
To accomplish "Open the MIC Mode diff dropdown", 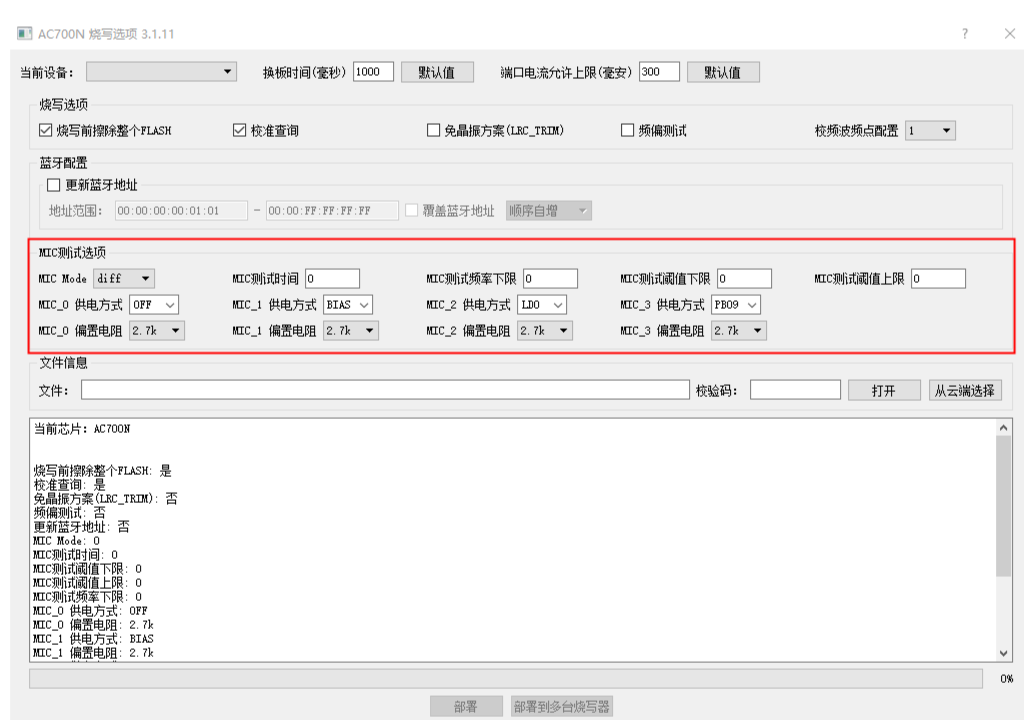I will tap(124, 278).
